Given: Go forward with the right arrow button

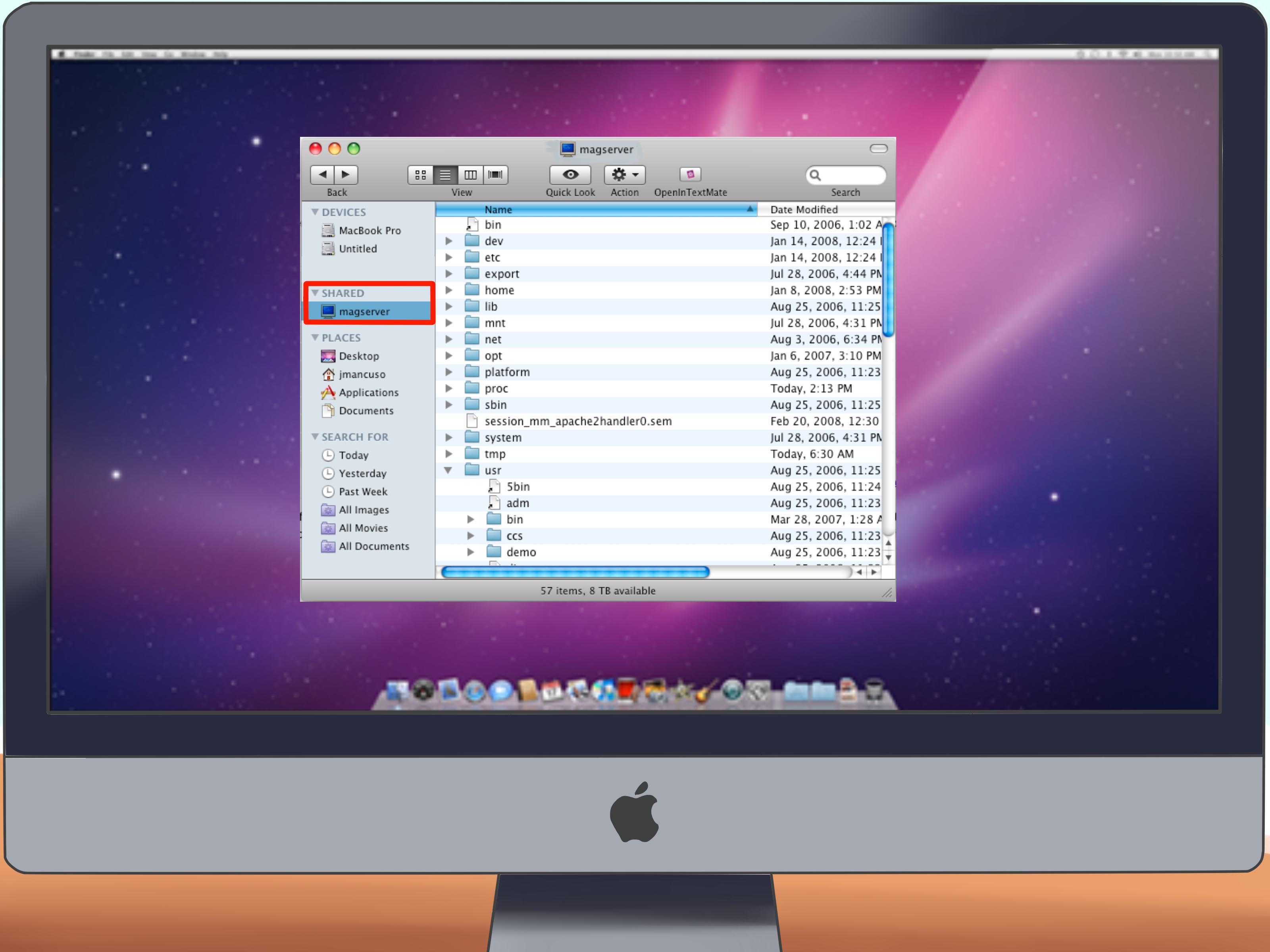Looking at the screenshot, I should (x=346, y=175).
